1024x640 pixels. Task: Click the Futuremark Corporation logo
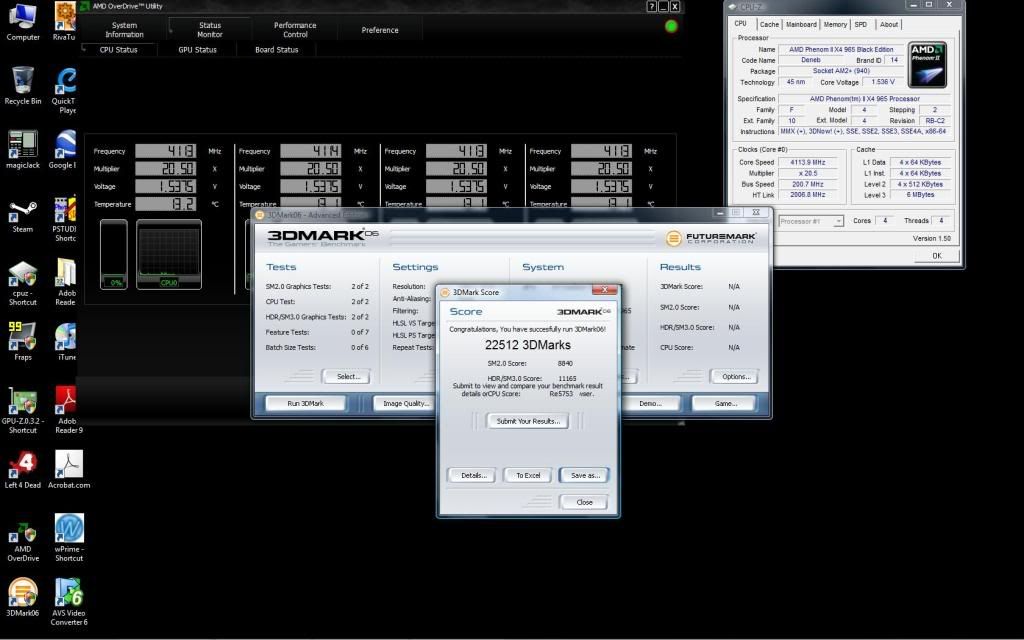pyautogui.click(x=711, y=238)
